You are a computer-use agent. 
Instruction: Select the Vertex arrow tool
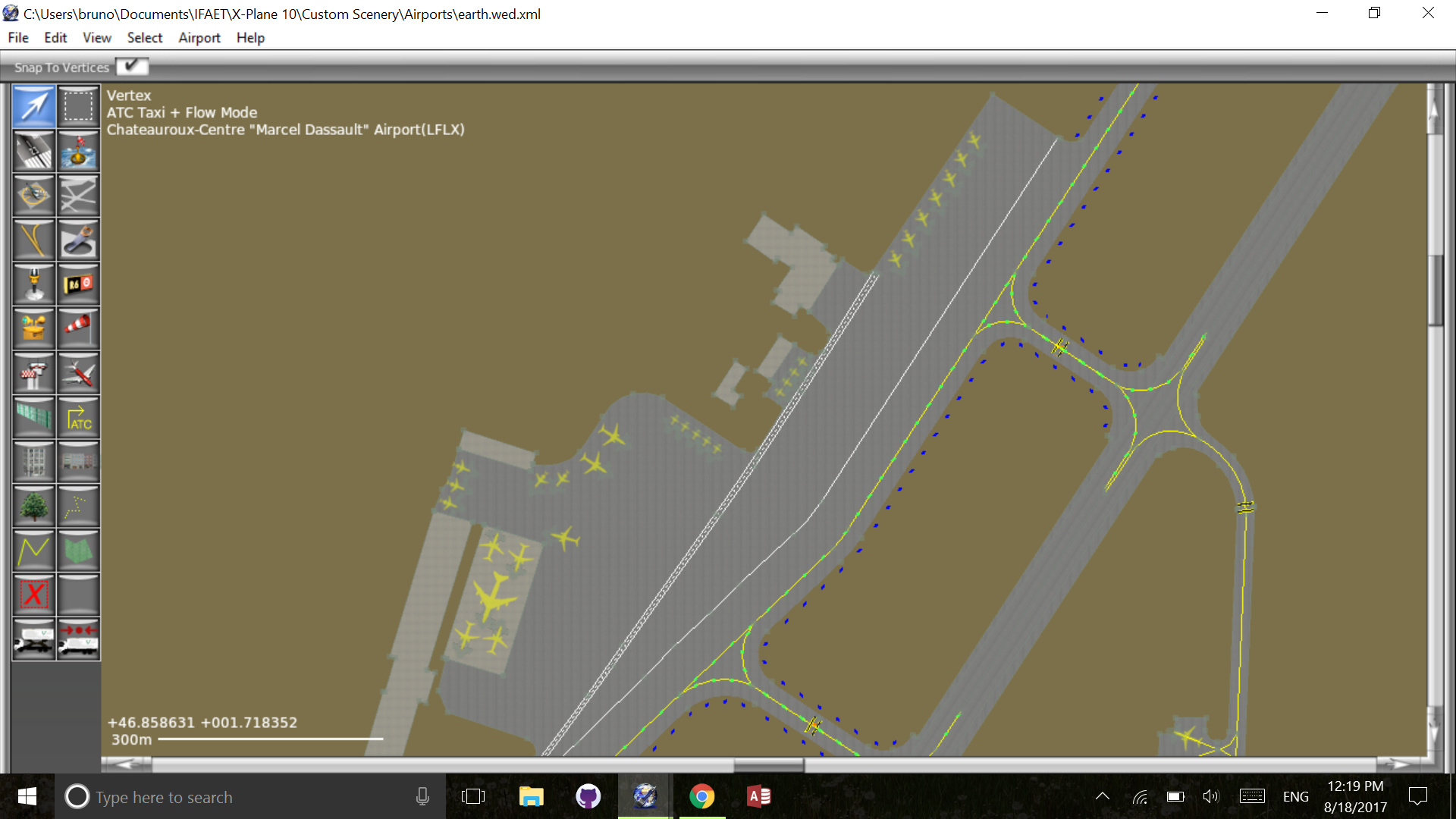[x=33, y=106]
